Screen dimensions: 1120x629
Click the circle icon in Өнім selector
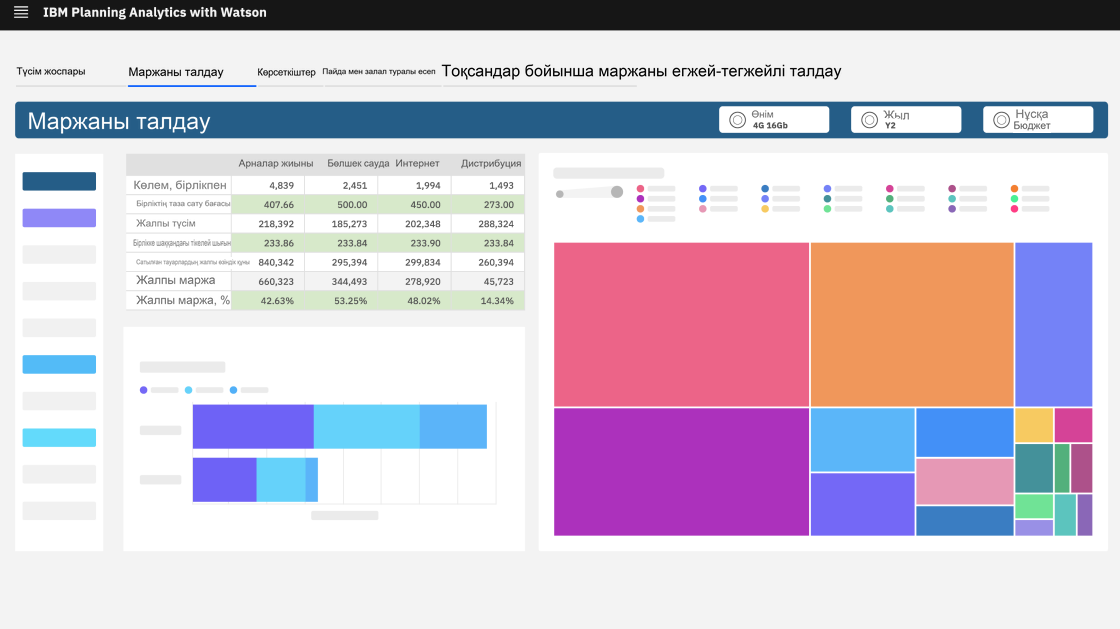click(737, 120)
